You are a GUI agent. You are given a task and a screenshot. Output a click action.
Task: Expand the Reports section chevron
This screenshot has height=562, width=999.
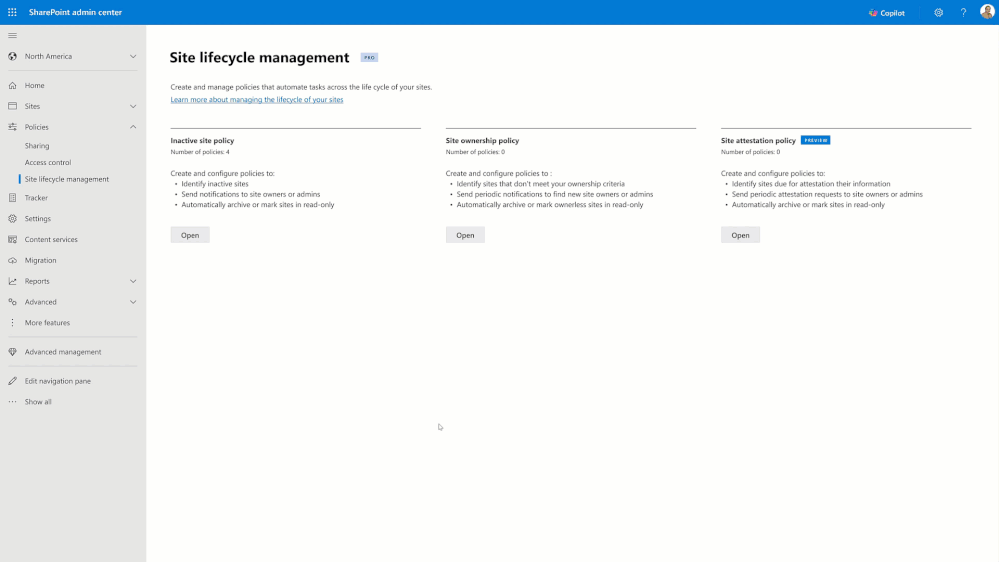click(x=133, y=281)
